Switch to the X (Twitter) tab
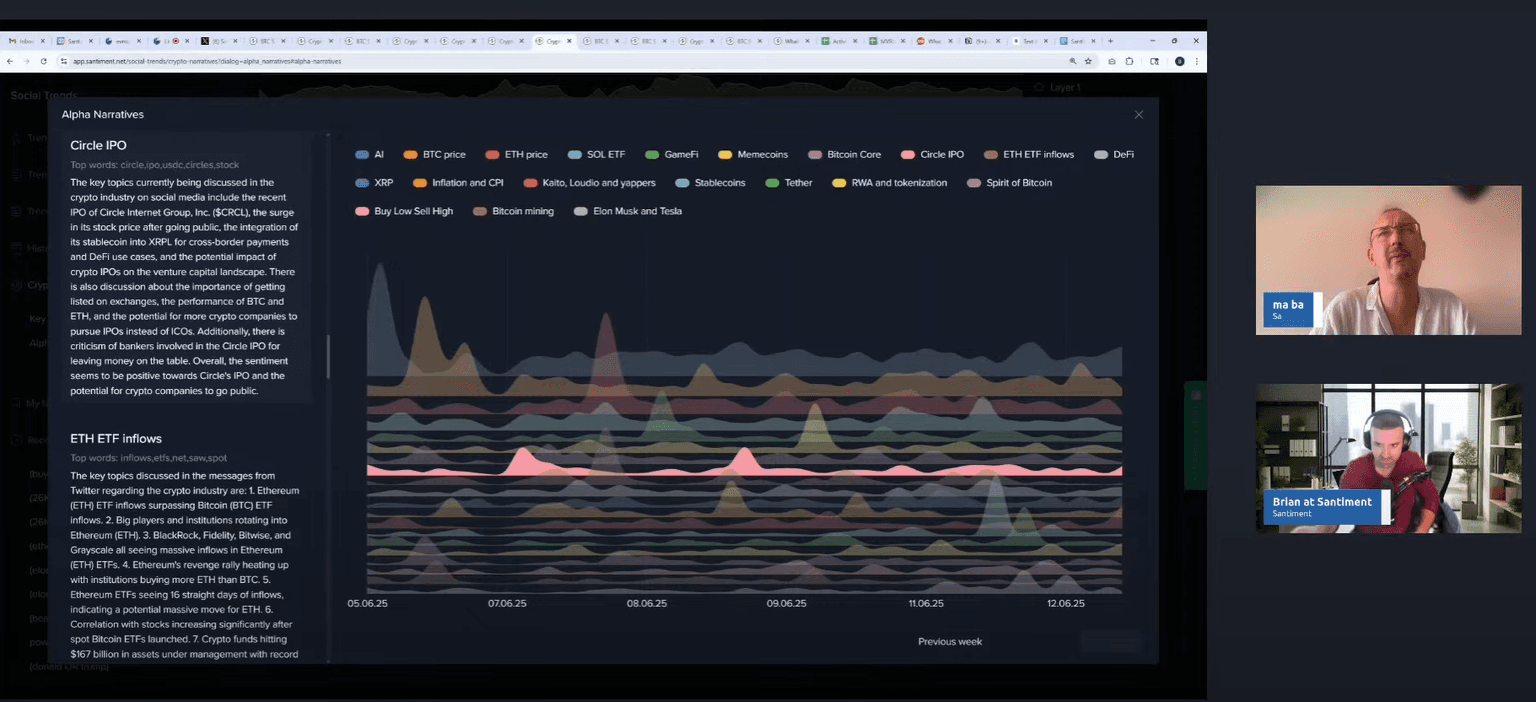 coord(215,41)
